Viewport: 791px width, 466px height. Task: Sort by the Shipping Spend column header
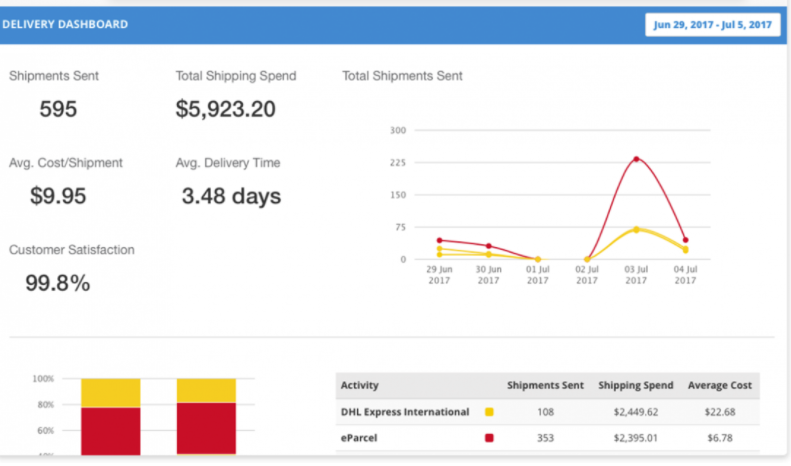[x=636, y=385]
